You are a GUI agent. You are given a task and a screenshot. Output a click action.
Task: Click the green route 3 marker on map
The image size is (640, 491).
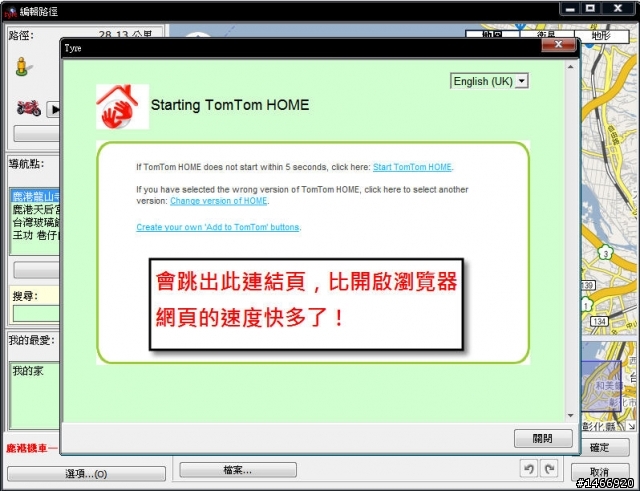point(606,253)
